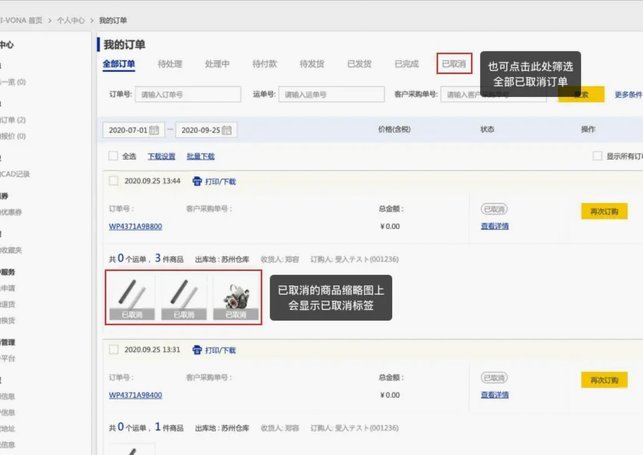
Task: Switch to 待发货 tab
Action: pos(312,64)
